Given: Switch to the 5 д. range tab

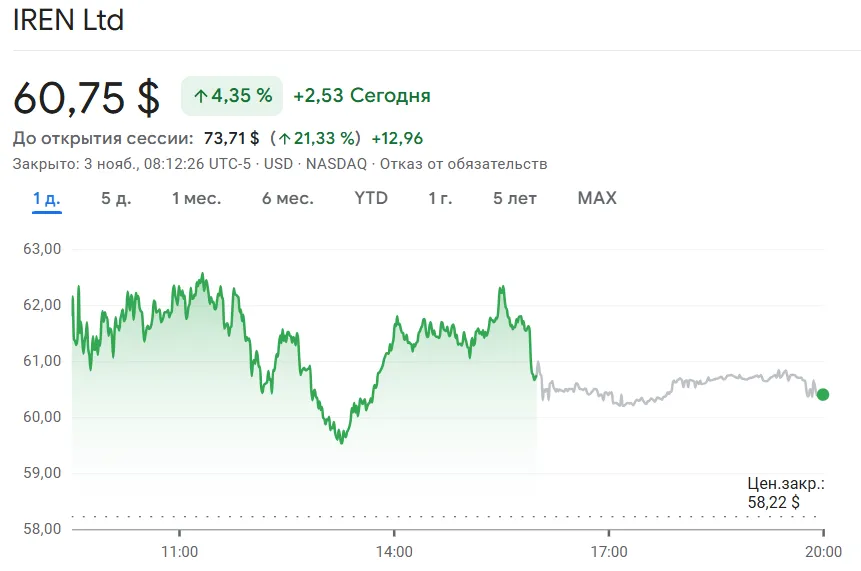Looking at the screenshot, I should pyautogui.click(x=116, y=198).
